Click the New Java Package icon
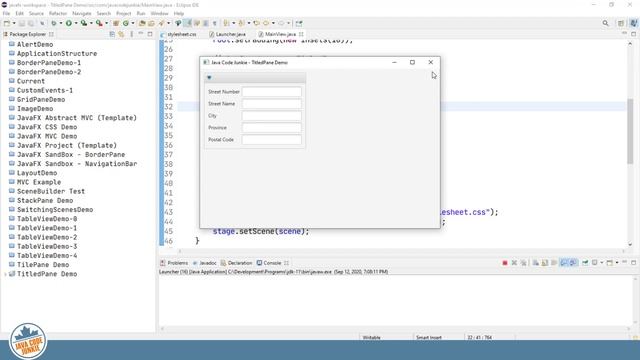The width and height of the screenshot is (640, 360). (116, 23)
